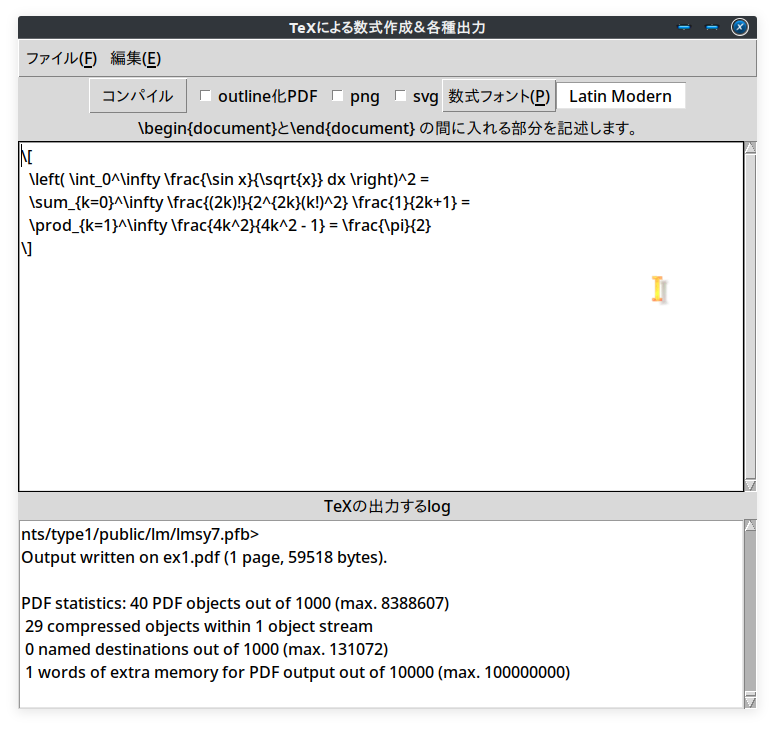Open the 編集(E) menu
Image resolution: width=775 pixels, height=729 pixels.
[135, 59]
